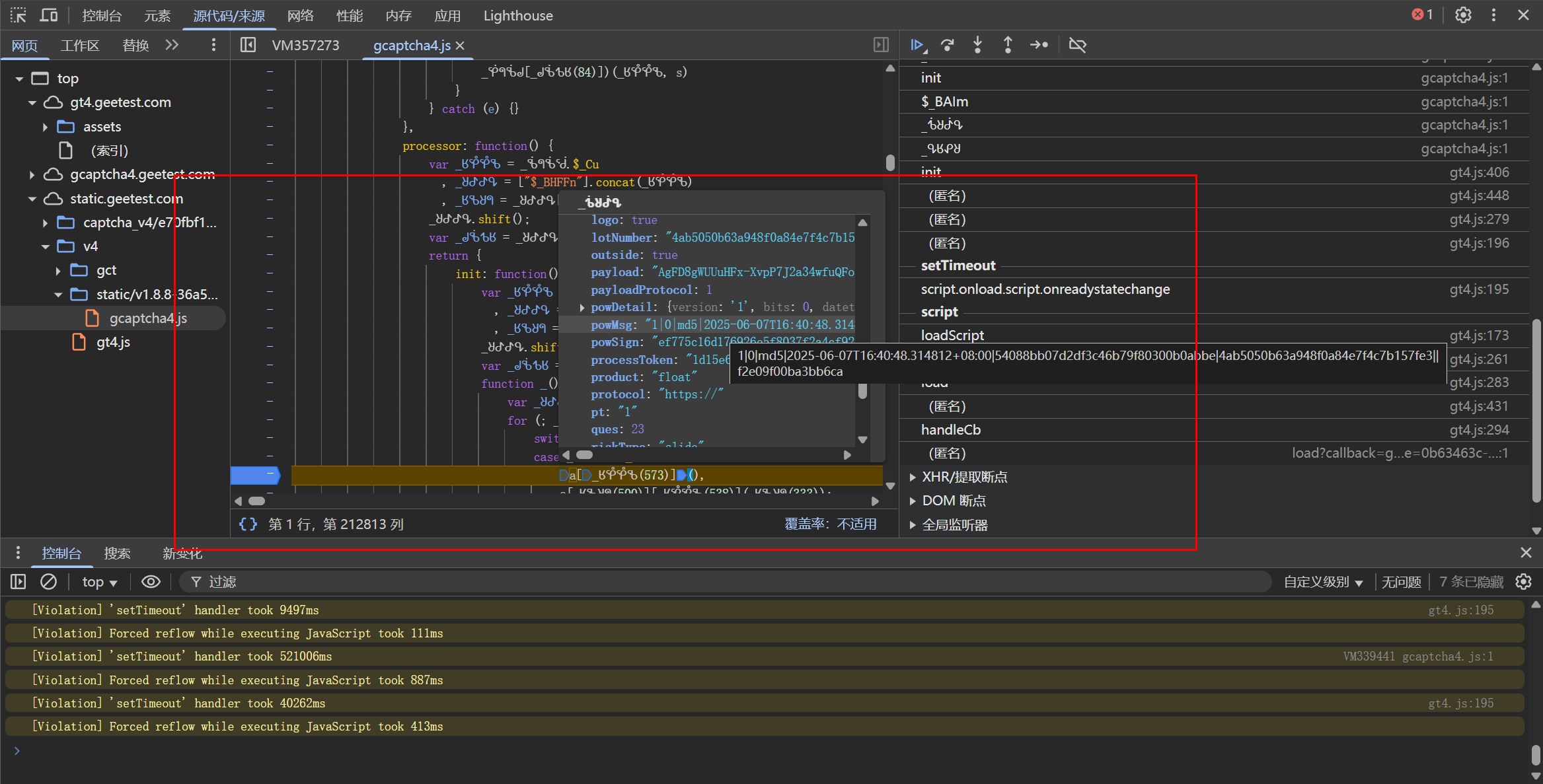Open VM339441 gcaptcha4.js:1 console link
The height and width of the screenshot is (784, 1543).
(x=1418, y=657)
